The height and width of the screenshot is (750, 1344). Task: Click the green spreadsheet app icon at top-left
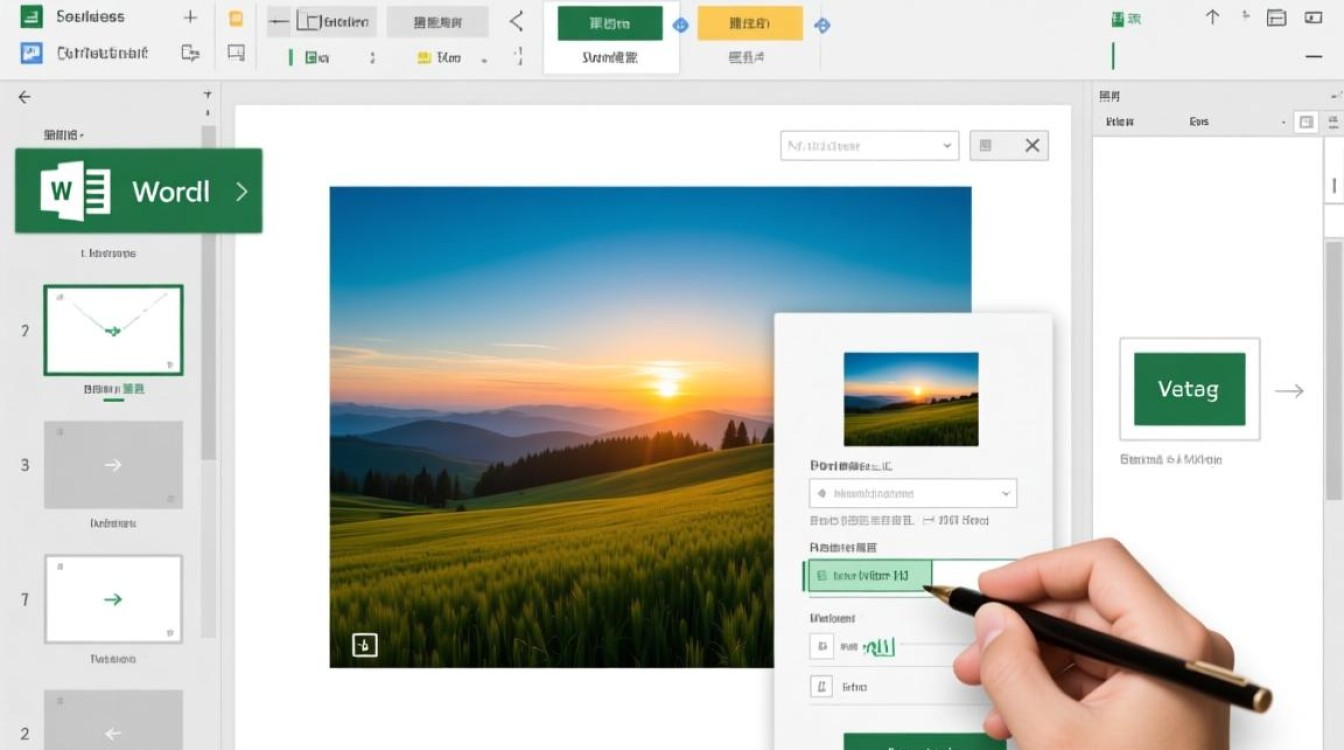pyautogui.click(x=32, y=17)
